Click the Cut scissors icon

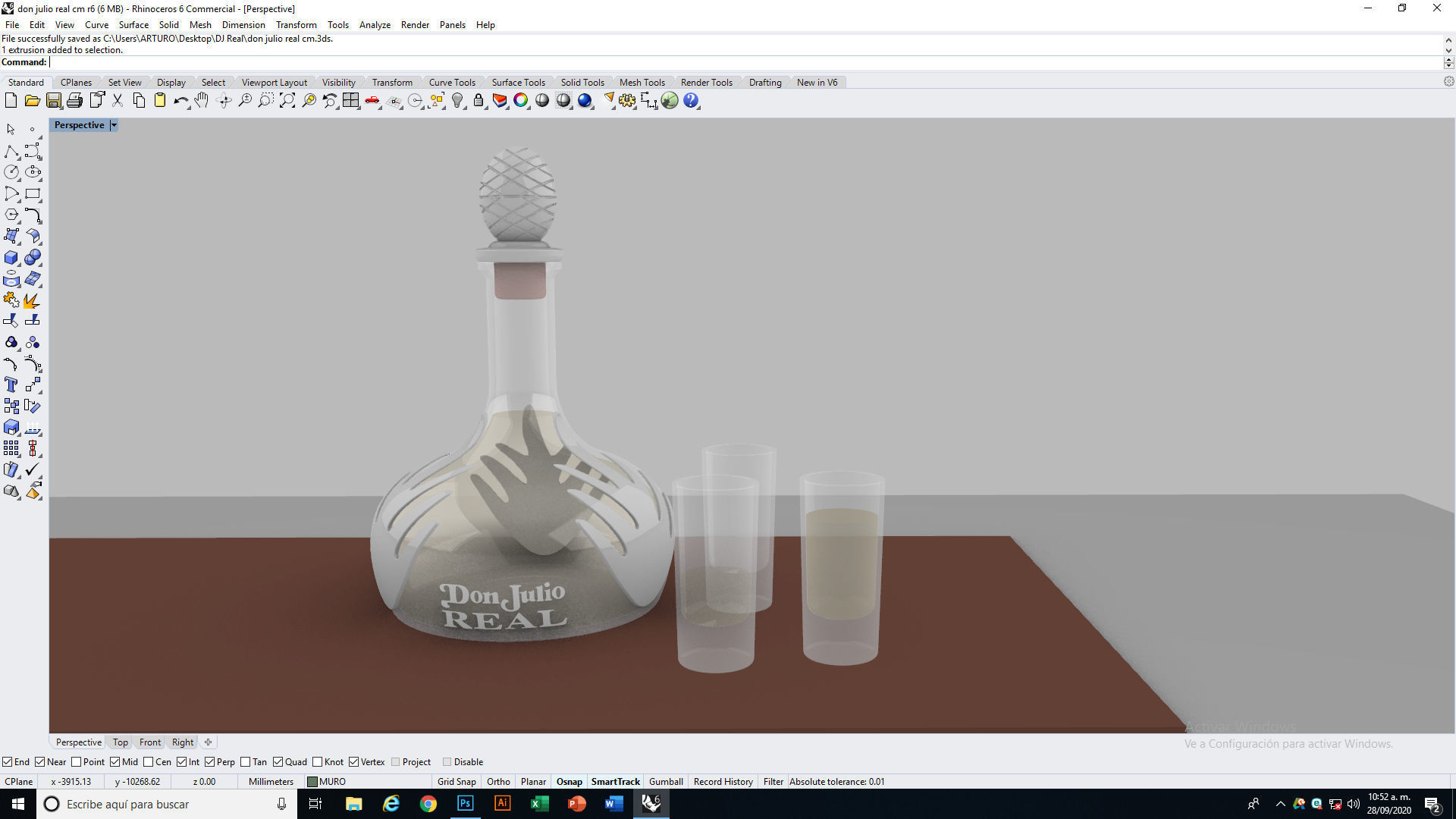(118, 100)
